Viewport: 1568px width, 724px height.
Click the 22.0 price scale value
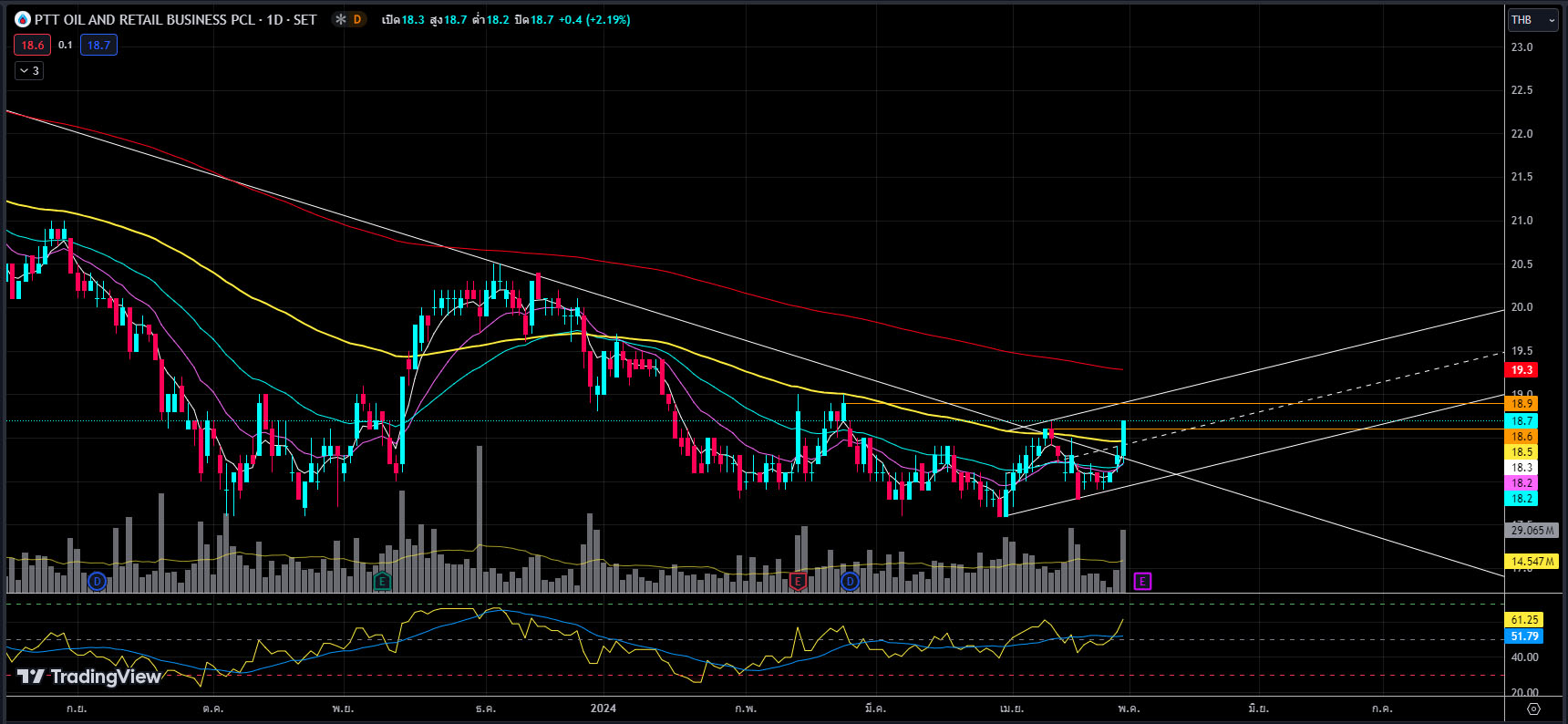(1522, 134)
